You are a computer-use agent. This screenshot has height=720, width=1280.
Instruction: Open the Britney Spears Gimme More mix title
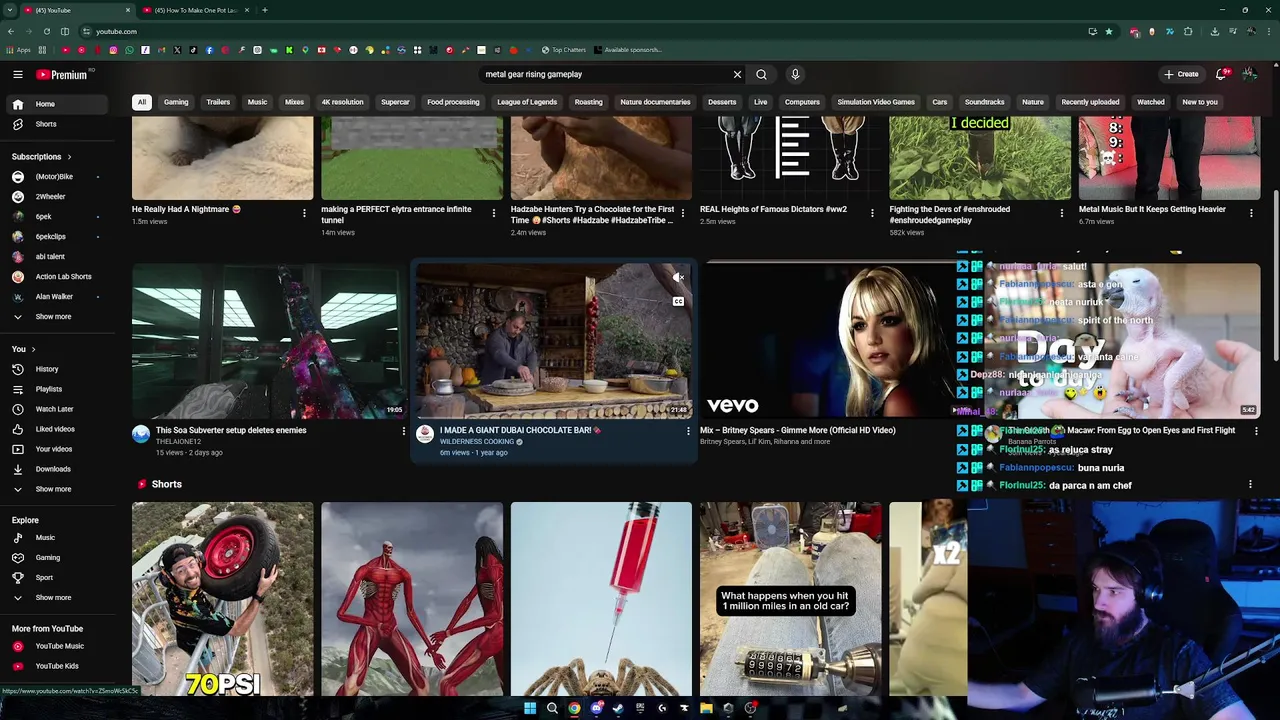[x=798, y=430]
